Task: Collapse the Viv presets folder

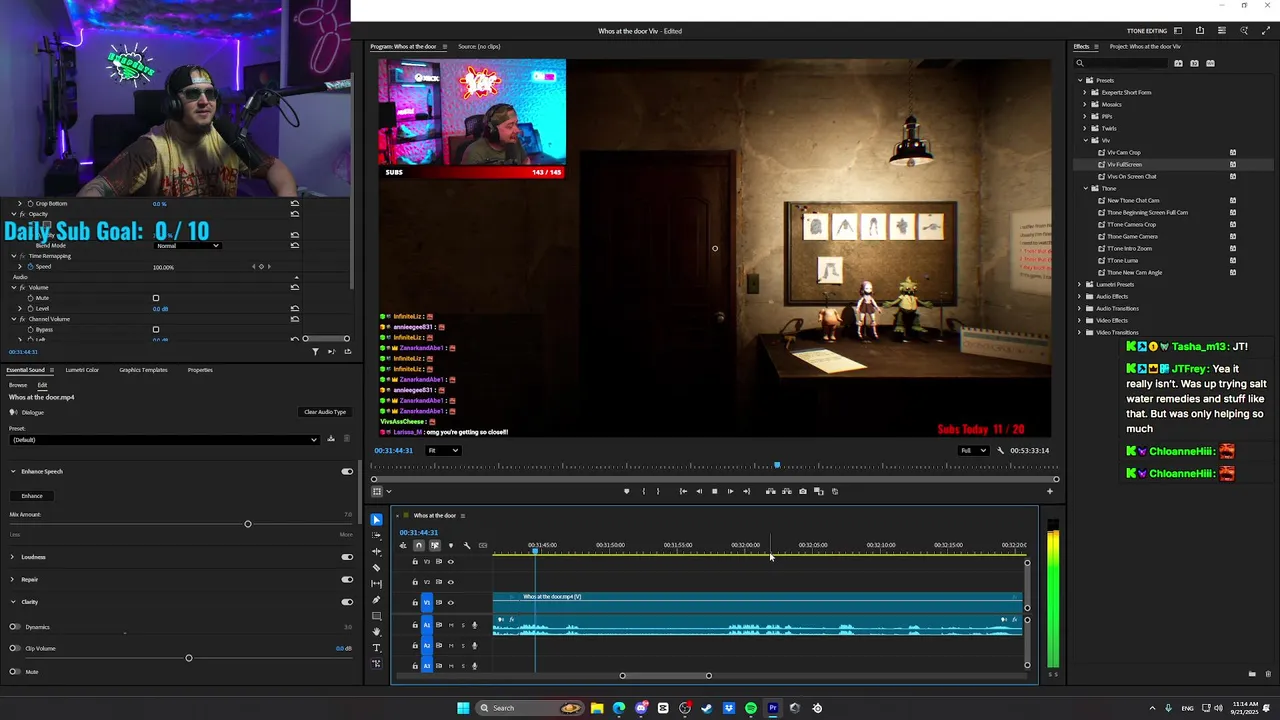Action: [x=1086, y=140]
